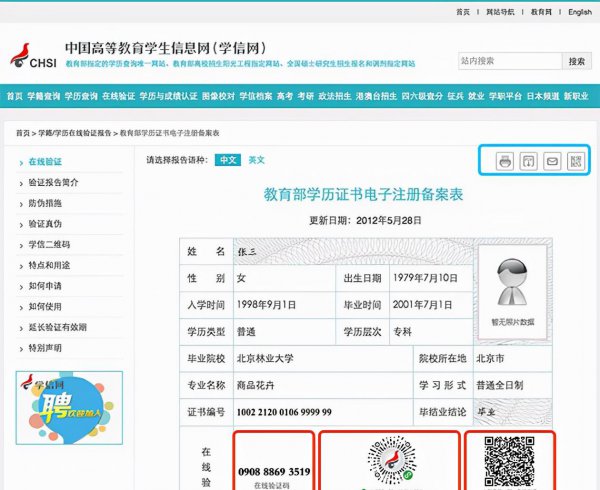Open 首页 in the main navigation bar
Screen dimensions: 600x490
click(15, 96)
